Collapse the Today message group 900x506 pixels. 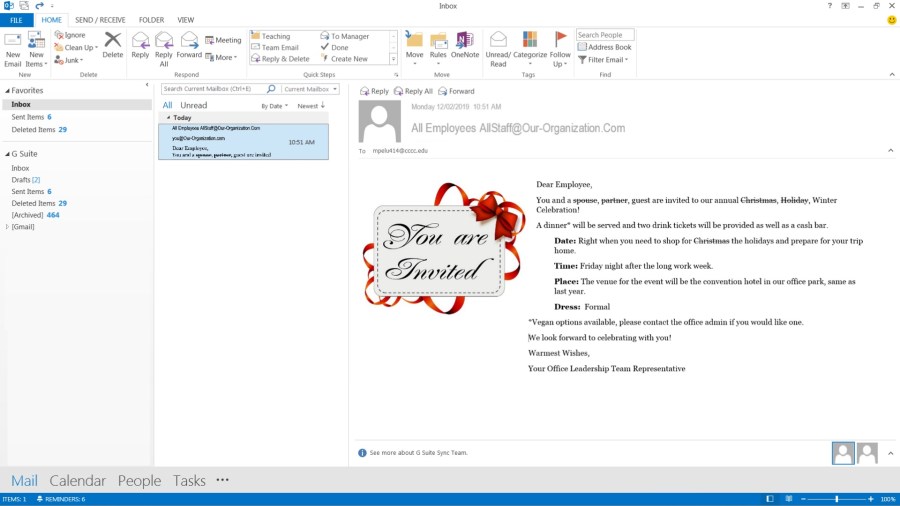(x=168, y=118)
